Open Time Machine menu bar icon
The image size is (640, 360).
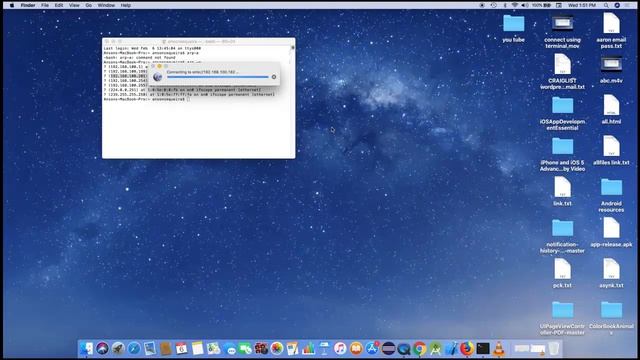[493, 5]
